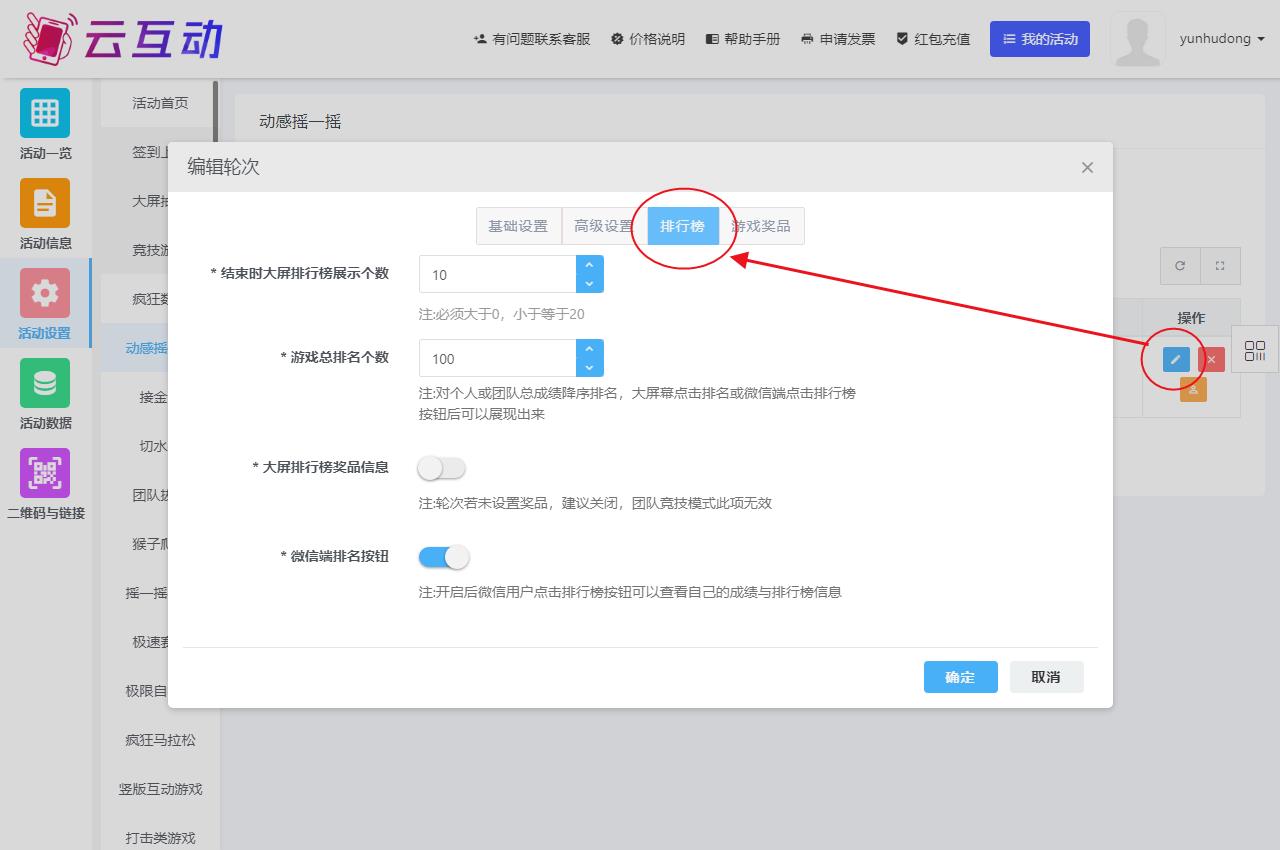Screen dimensions: 1280x850
Task: Click the red delete icon in 操作 column
Action: (1211, 359)
